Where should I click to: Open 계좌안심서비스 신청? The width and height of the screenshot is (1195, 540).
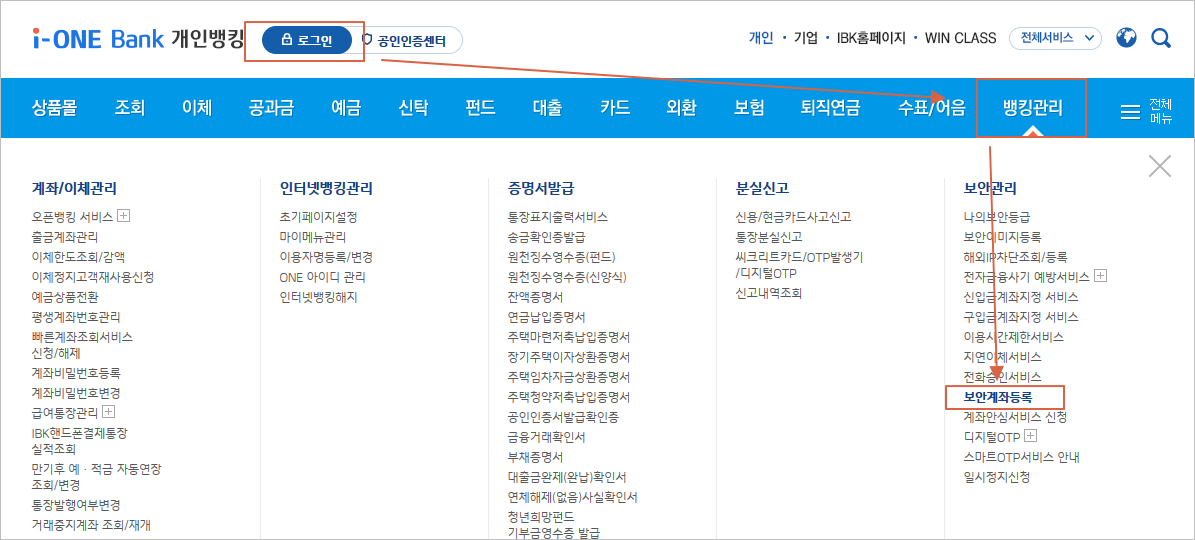pos(1015,417)
